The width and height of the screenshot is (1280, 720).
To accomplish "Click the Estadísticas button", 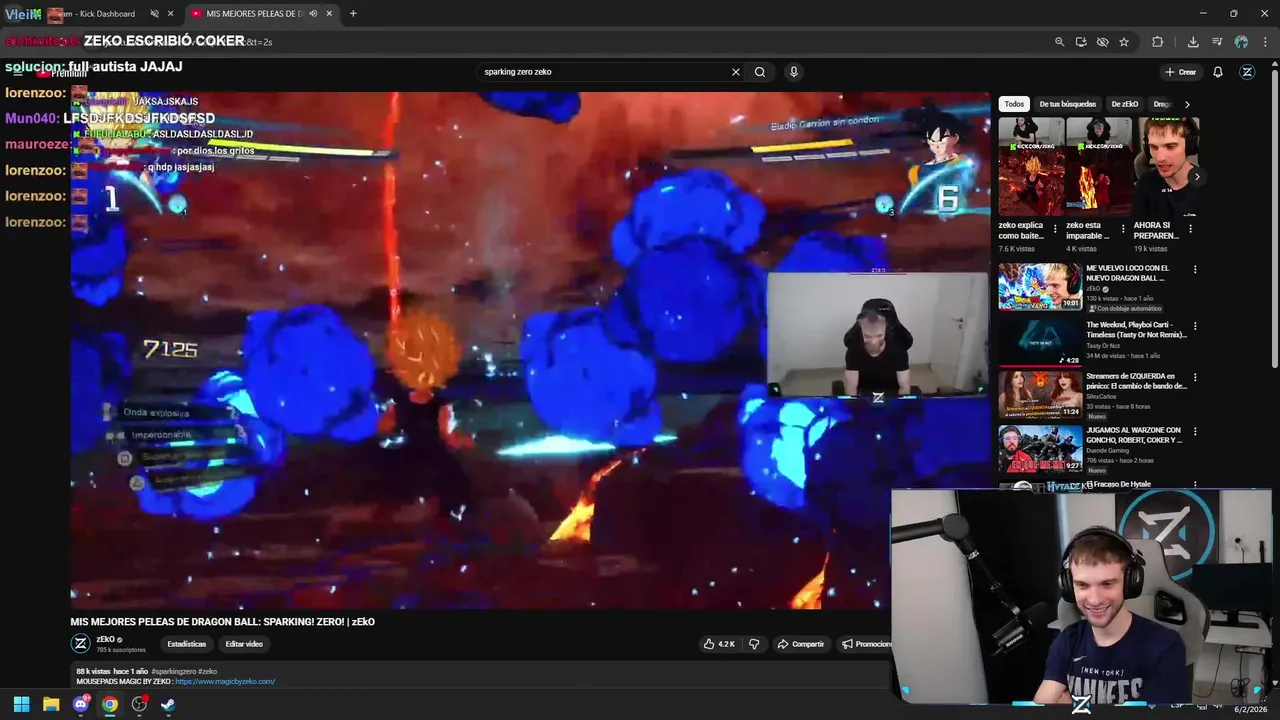I will (187, 644).
